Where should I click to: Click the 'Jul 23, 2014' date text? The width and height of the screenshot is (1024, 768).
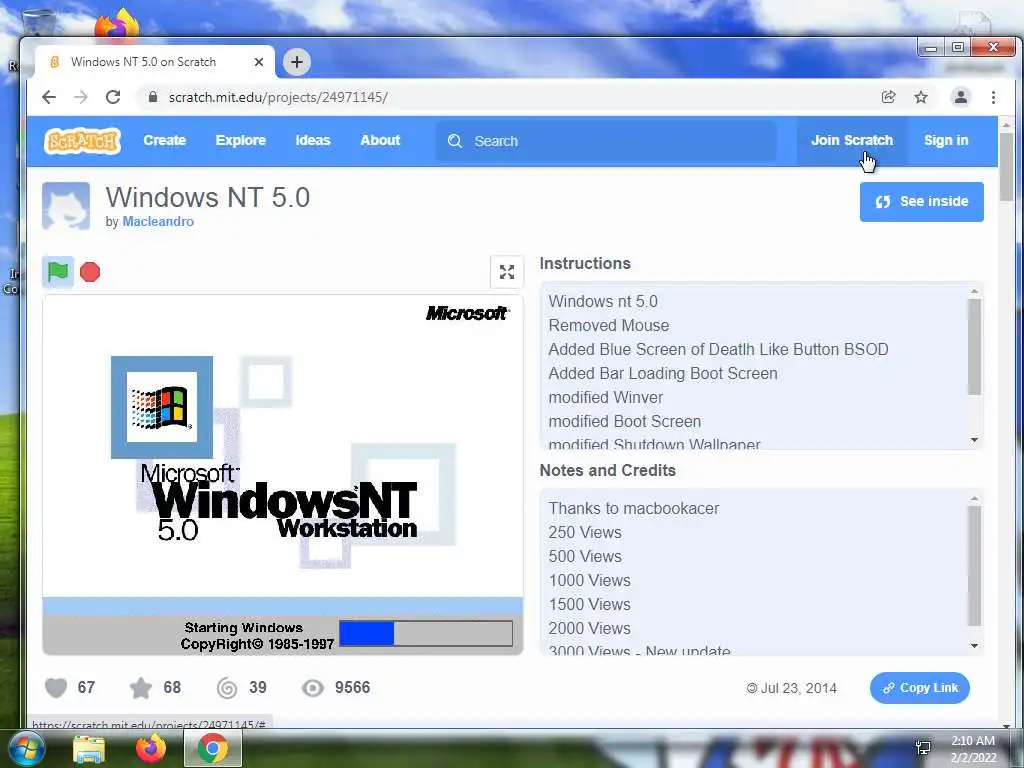[x=798, y=688]
